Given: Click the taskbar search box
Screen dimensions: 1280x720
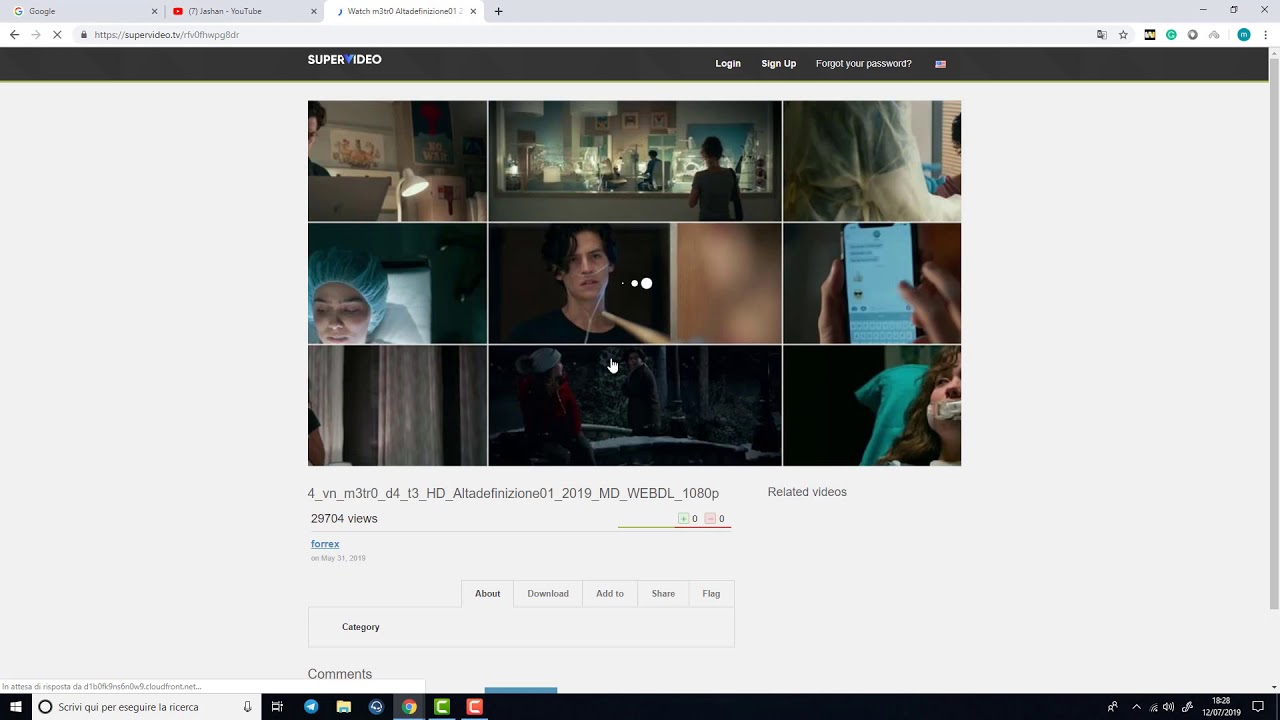Looking at the screenshot, I should click(147, 707).
